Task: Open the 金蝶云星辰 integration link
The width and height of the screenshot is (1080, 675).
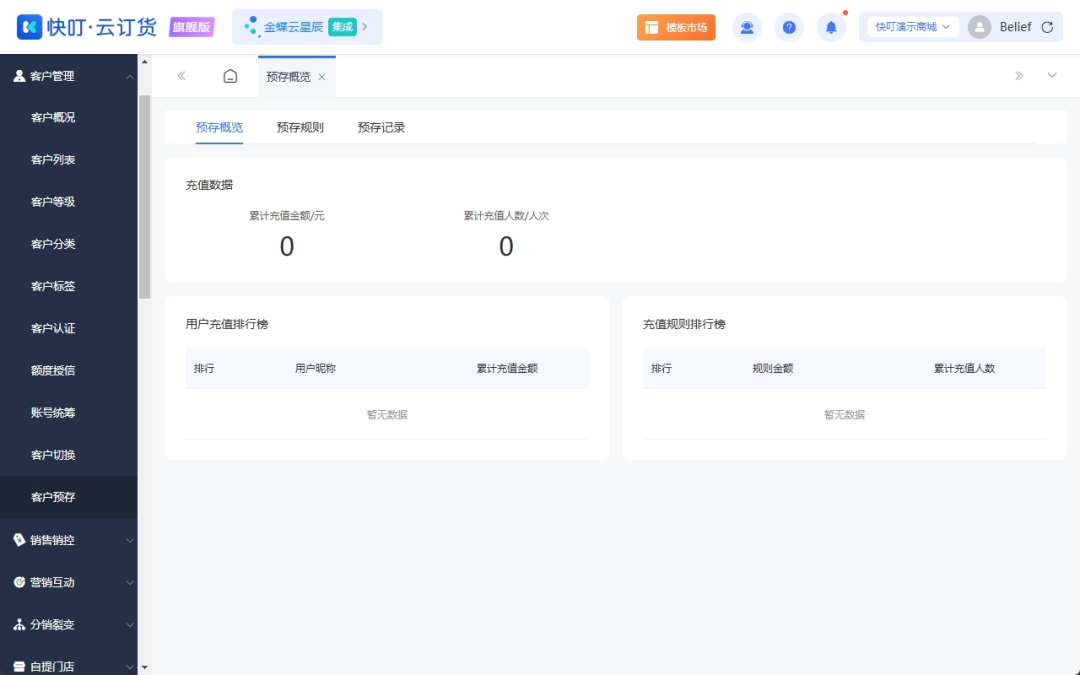Action: [306, 27]
